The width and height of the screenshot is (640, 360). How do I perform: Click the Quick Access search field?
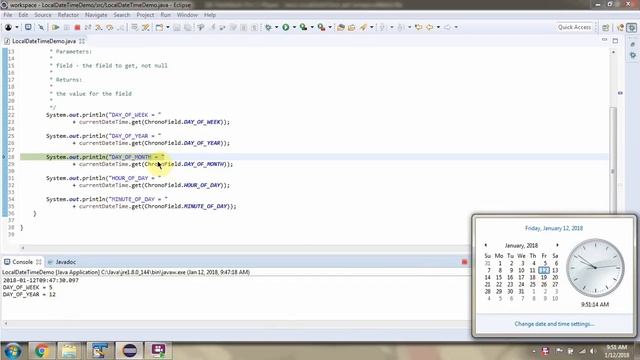click(x=574, y=27)
